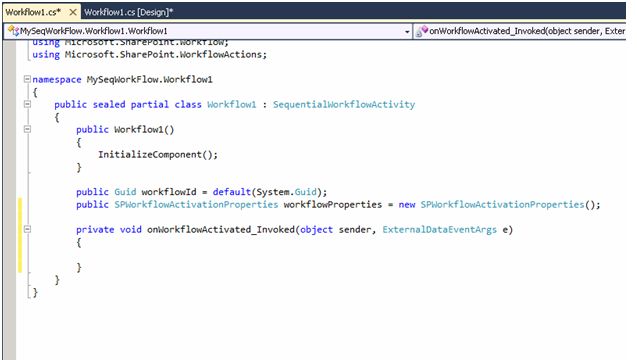Collapse the Workflow1() constructor block
Image resolution: width=637 pixels, height=360 pixels.
(x=27, y=129)
